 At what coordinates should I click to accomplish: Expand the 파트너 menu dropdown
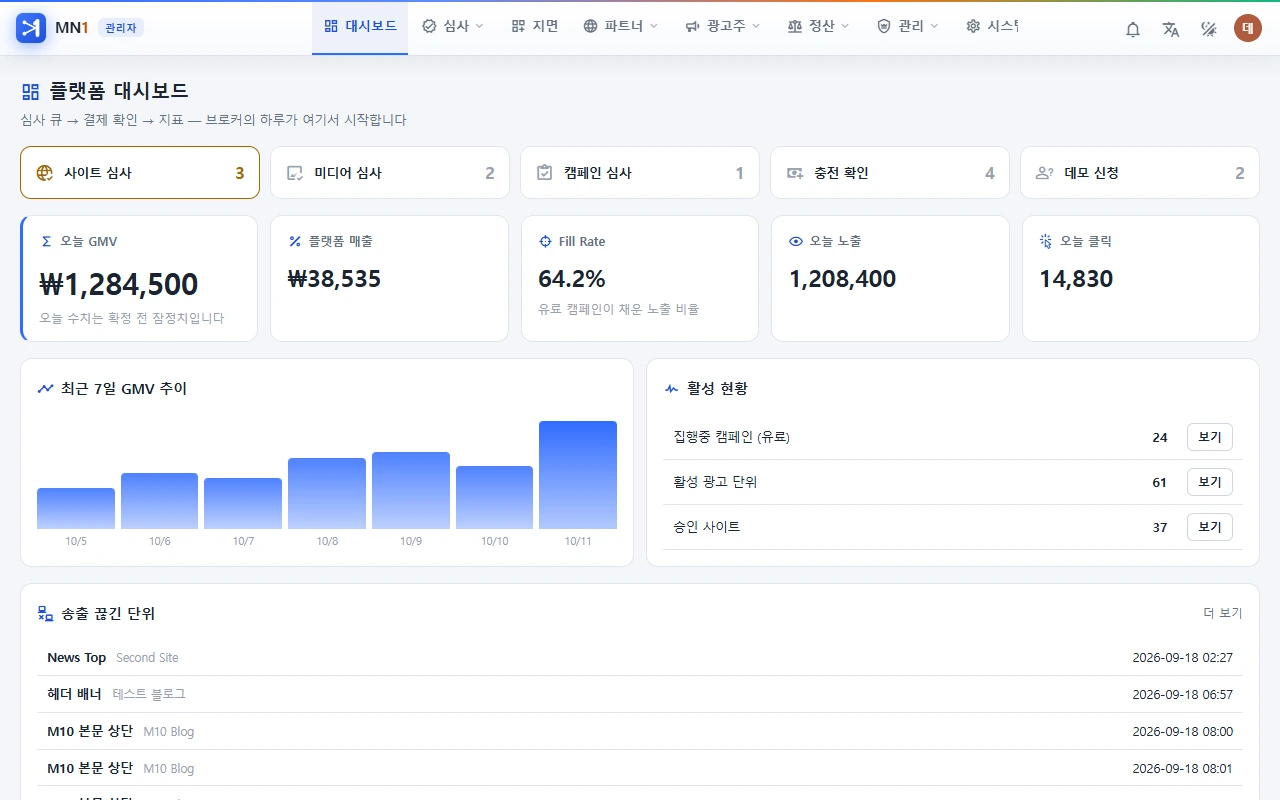(621, 27)
